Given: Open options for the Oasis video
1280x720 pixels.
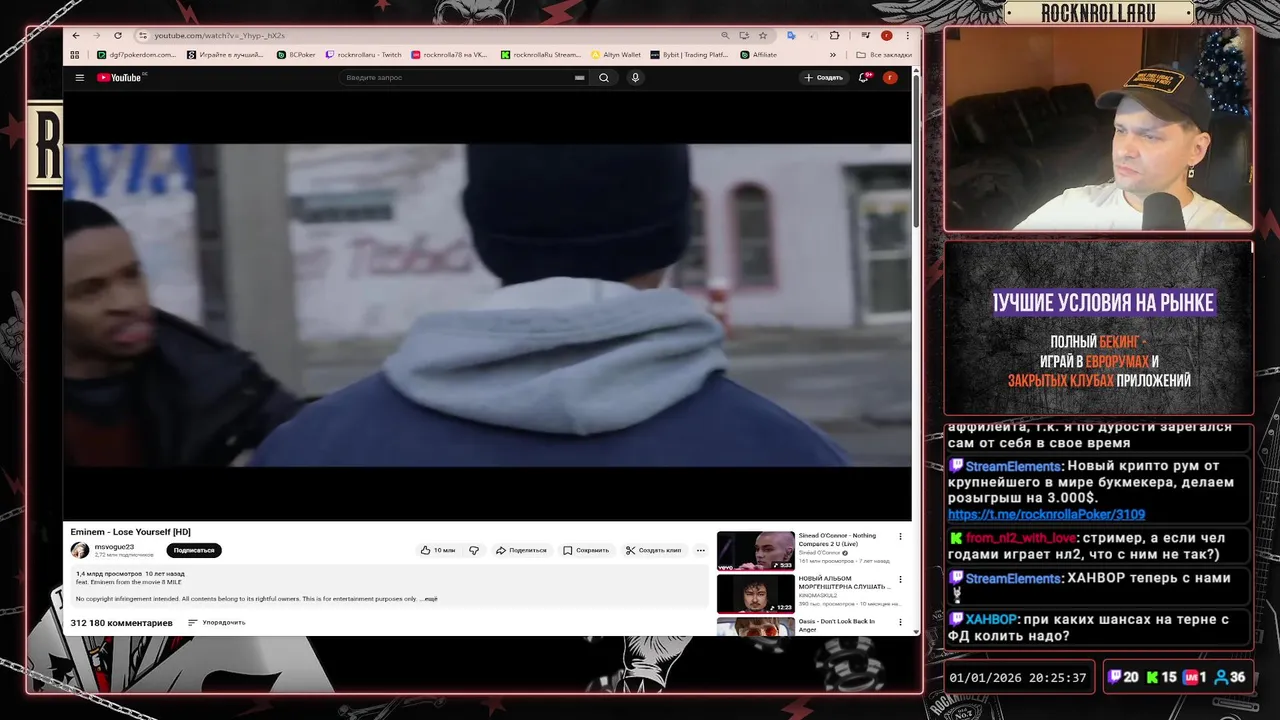Looking at the screenshot, I should [x=900, y=622].
